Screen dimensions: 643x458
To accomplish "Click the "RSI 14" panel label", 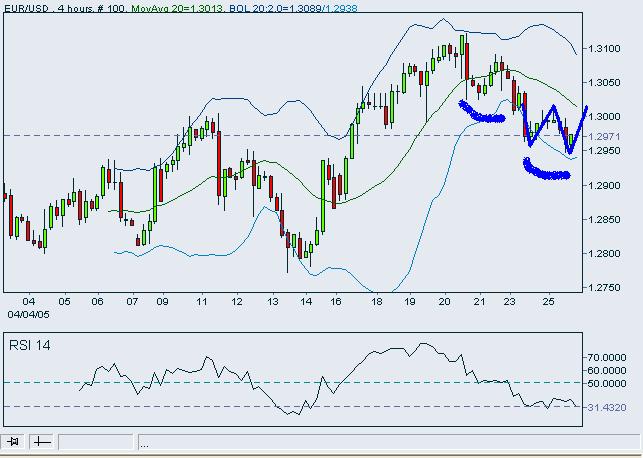I will pyautogui.click(x=30, y=346).
